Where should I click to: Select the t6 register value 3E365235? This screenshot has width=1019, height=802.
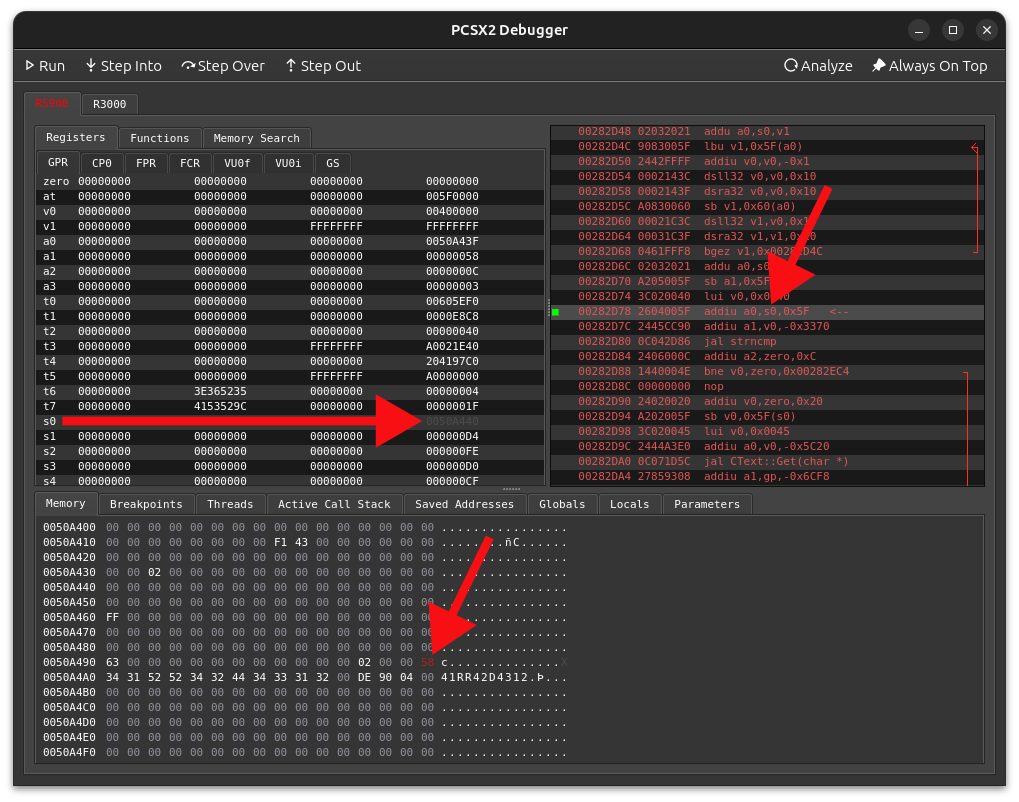pyautogui.click(x=220, y=391)
